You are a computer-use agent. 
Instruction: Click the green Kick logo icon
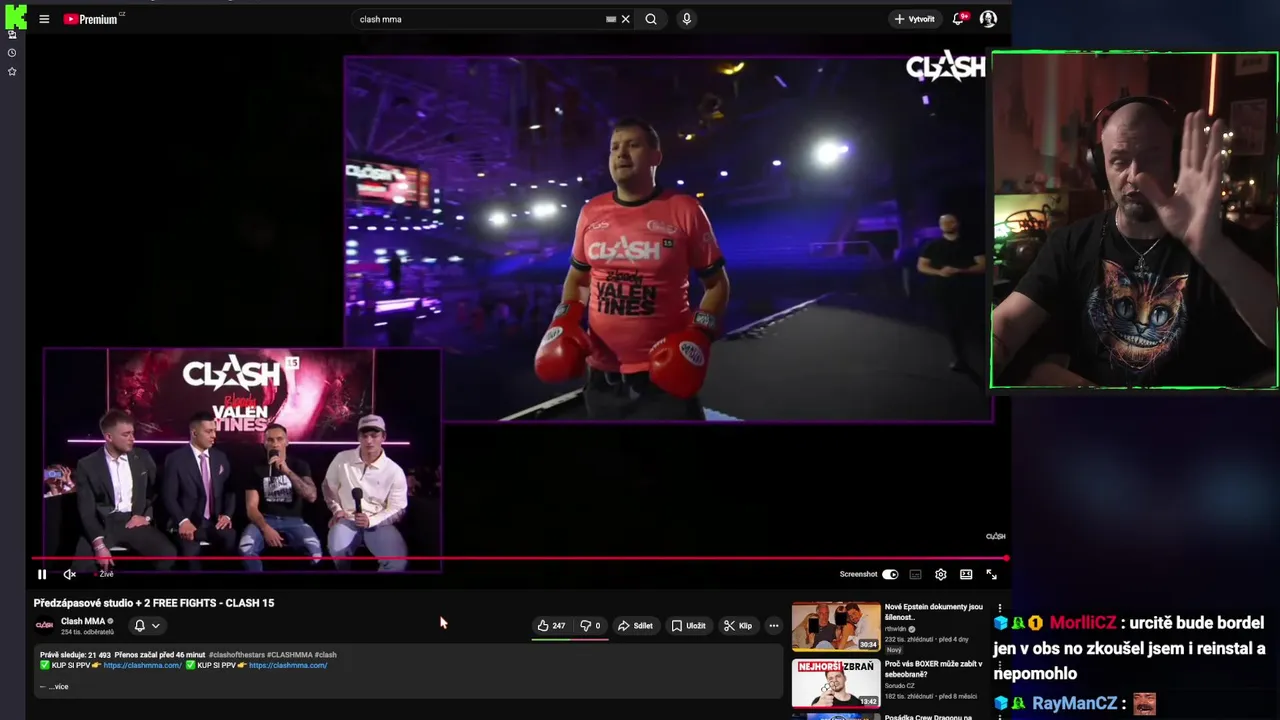[14, 15]
